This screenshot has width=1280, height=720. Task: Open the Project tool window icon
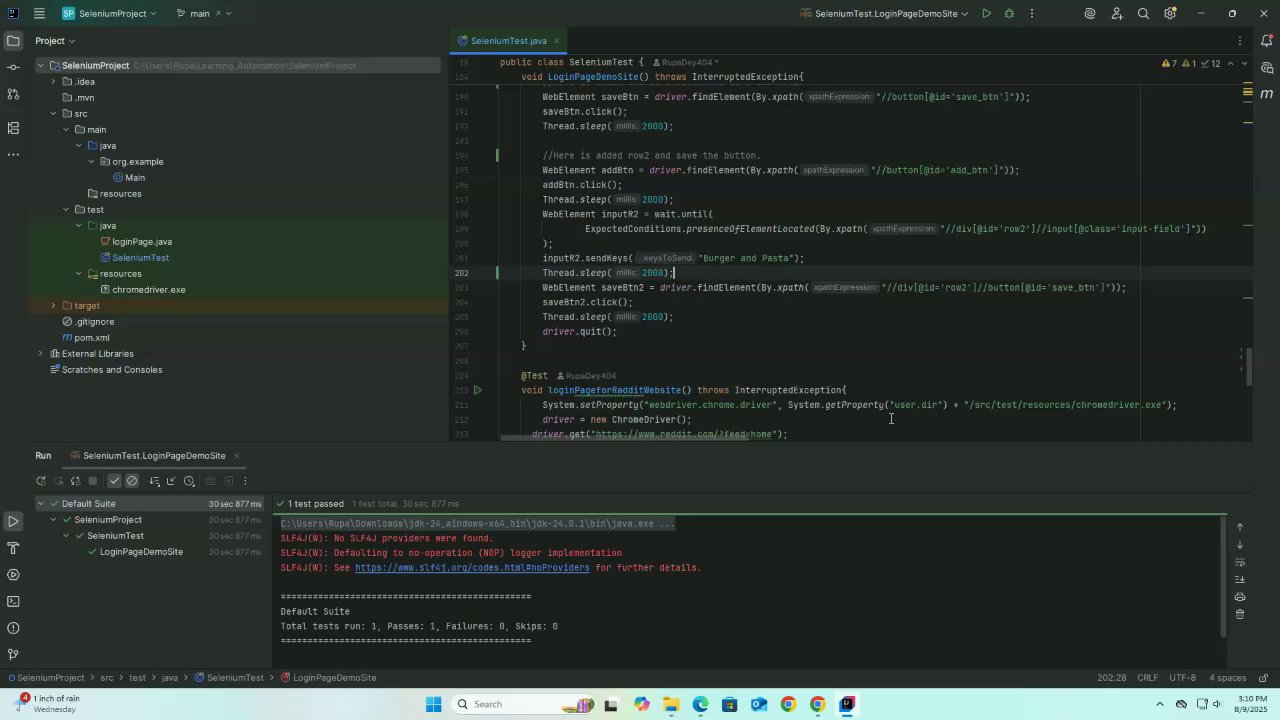[x=13, y=41]
